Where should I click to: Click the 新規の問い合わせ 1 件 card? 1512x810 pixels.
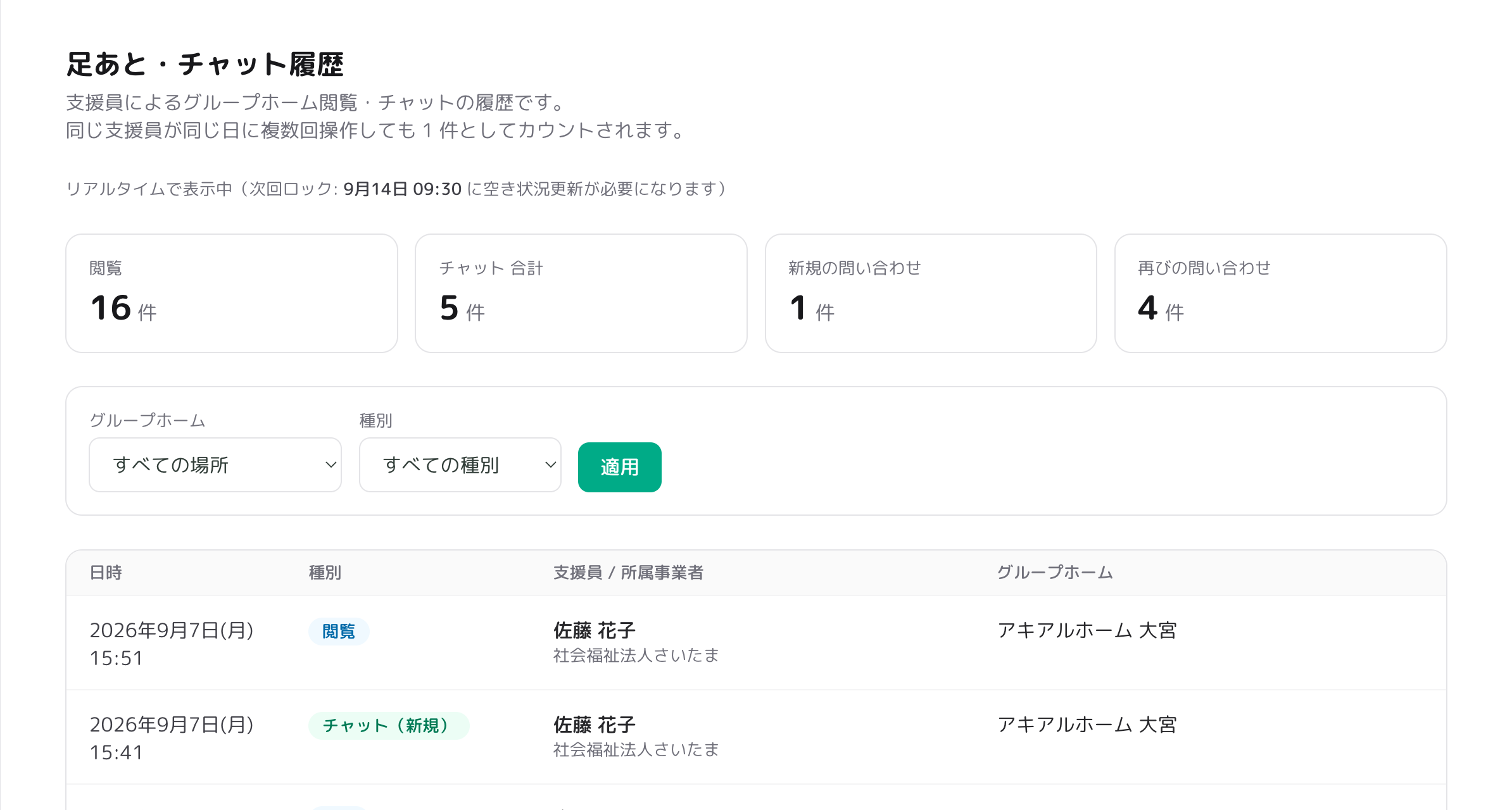pyautogui.click(x=931, y=293)
